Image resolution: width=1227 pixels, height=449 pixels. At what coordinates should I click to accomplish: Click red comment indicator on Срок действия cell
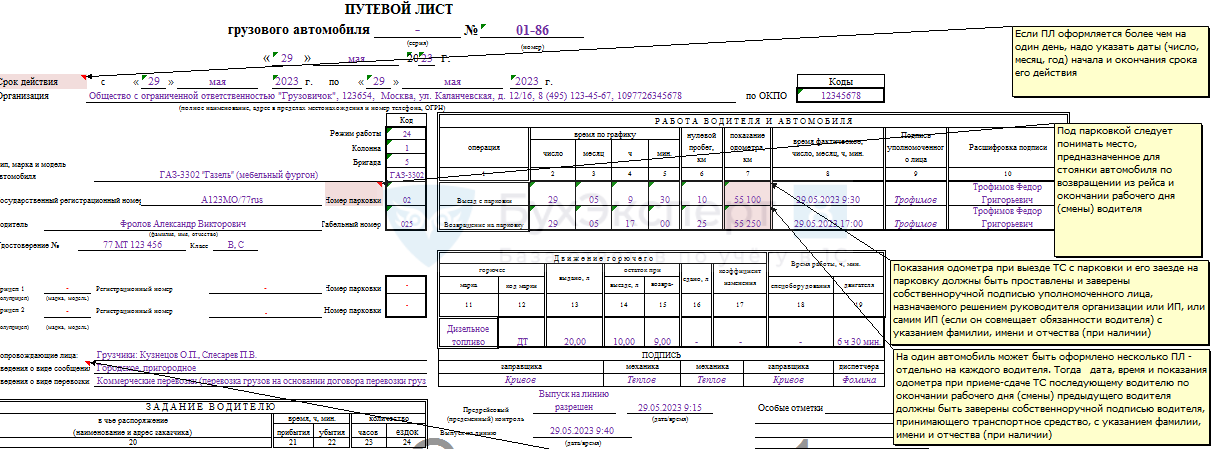pyautogui.click(x=82, y=76)
